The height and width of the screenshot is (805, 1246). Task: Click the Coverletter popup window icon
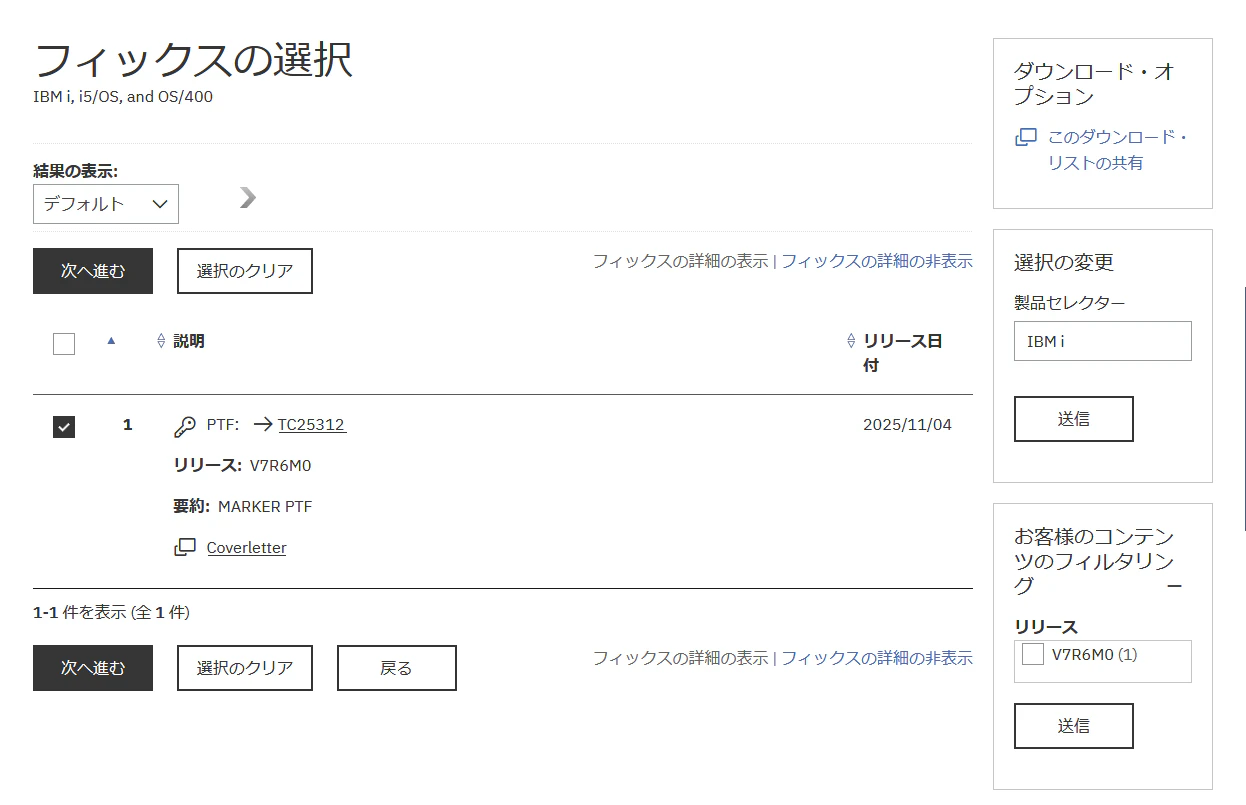(185, 547)
